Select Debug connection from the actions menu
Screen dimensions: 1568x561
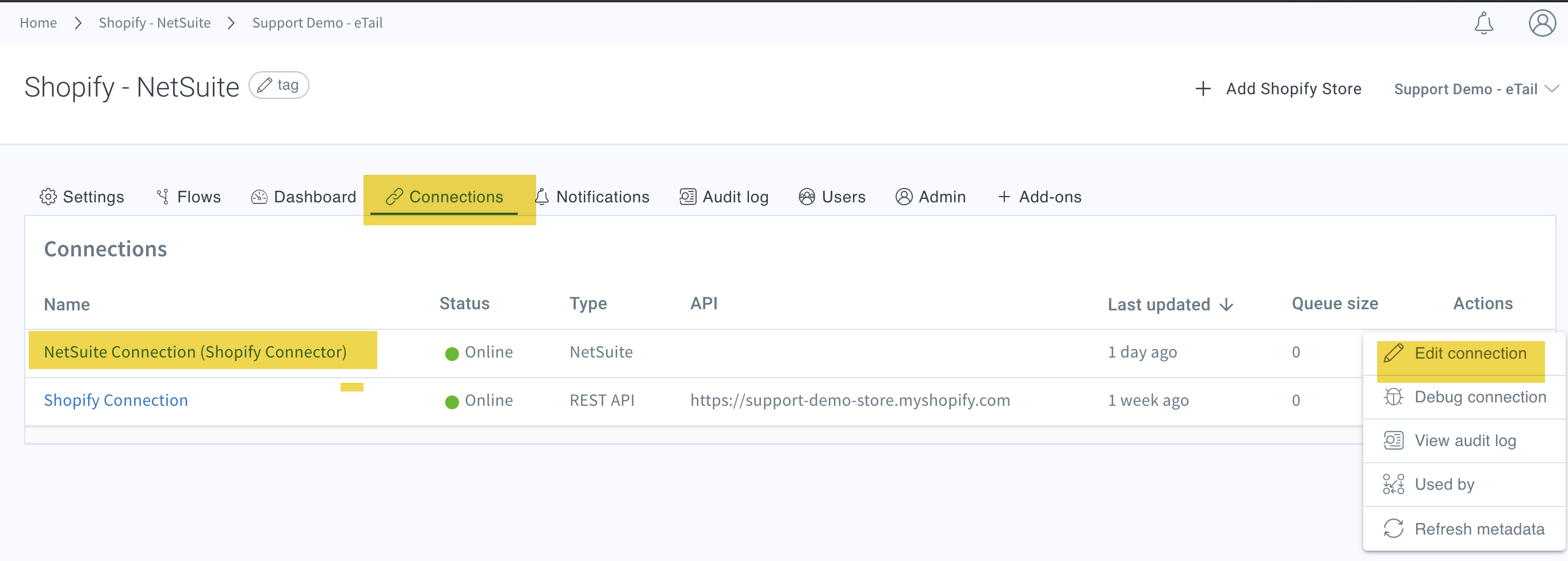1481,397
